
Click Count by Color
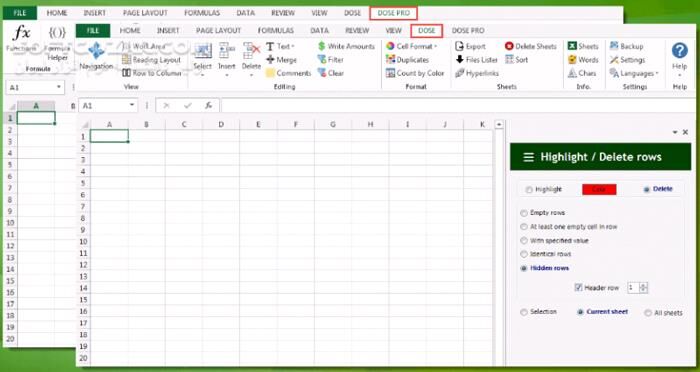(415, 73)
